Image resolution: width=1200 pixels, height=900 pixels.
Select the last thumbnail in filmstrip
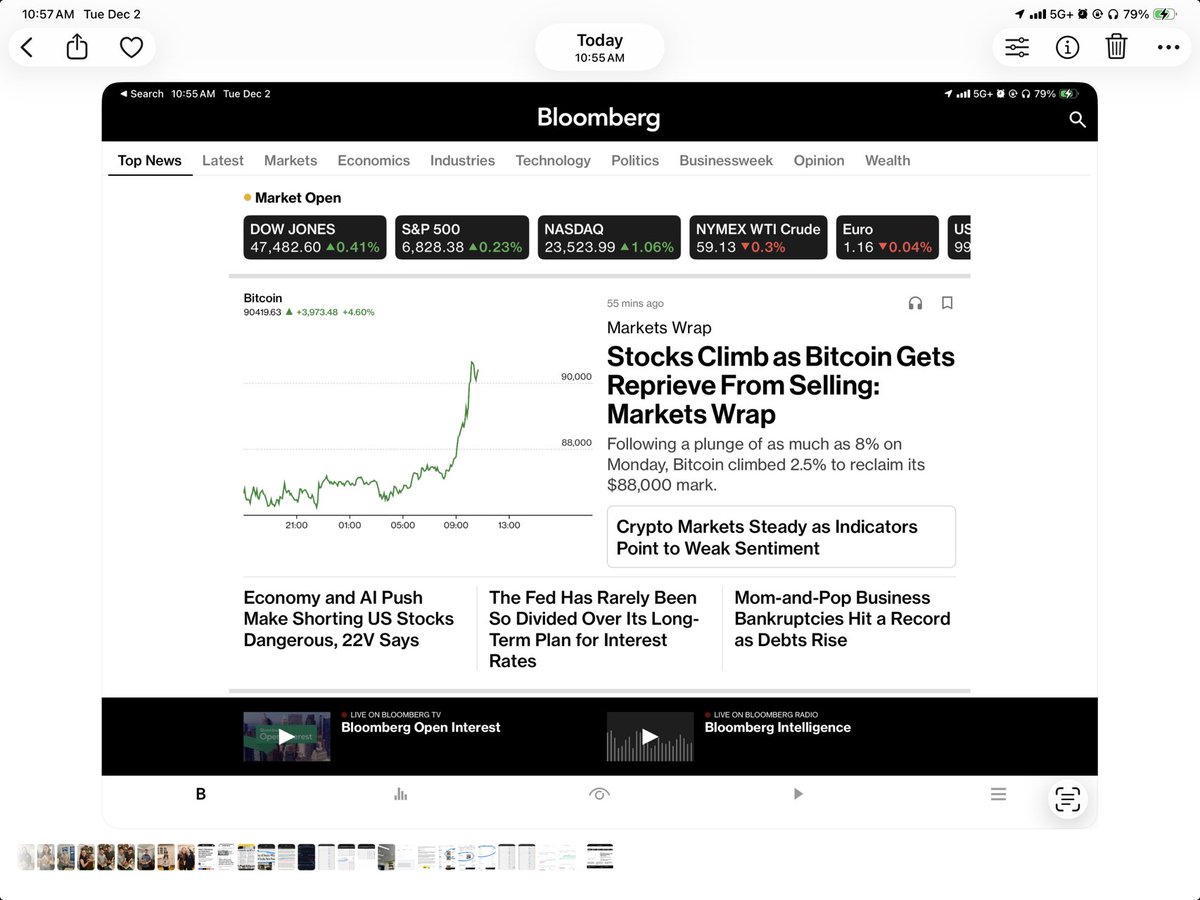pyautogui.click(x=600, y=856)
